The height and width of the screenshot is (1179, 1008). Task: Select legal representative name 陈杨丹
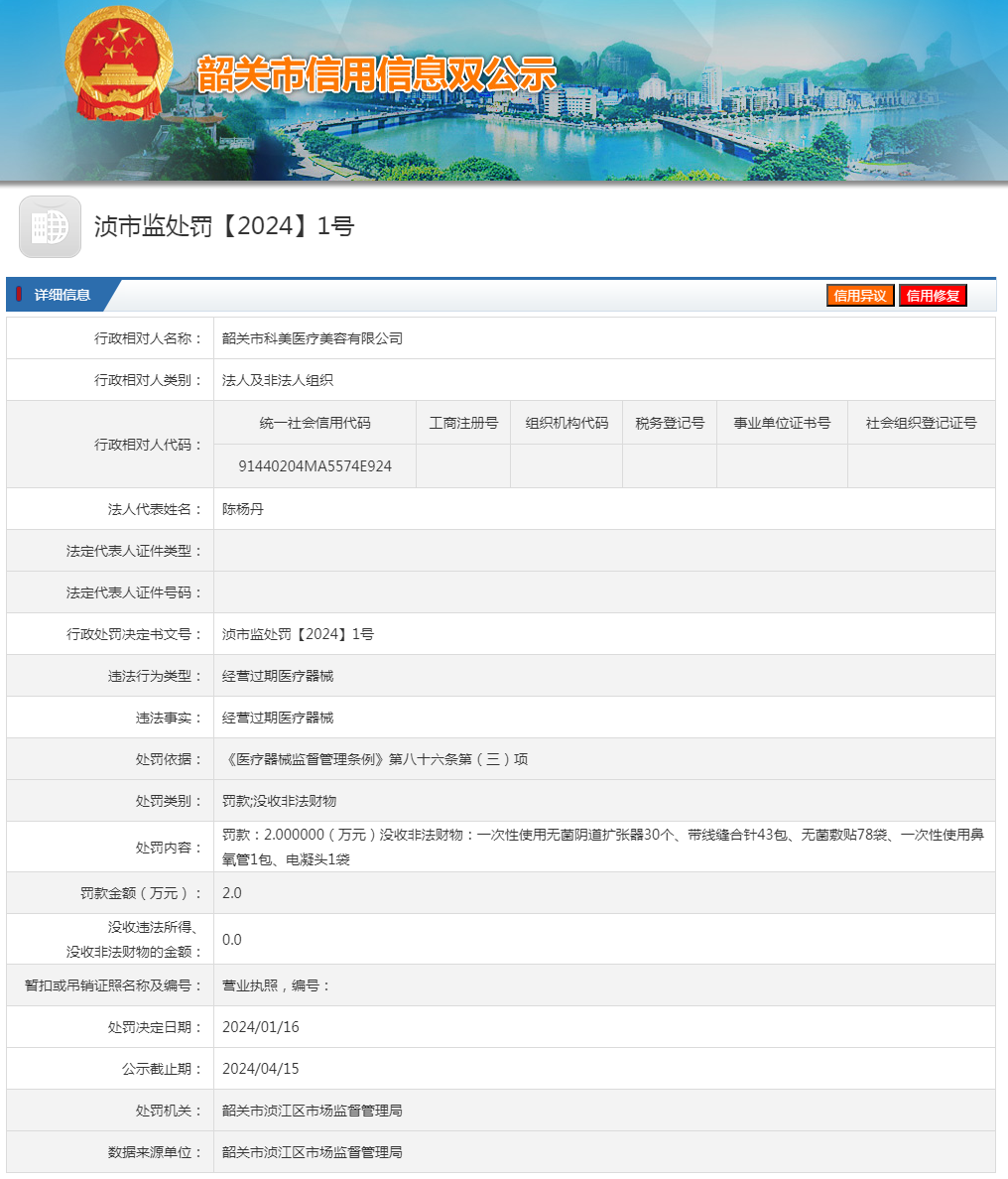pos(243,509)
